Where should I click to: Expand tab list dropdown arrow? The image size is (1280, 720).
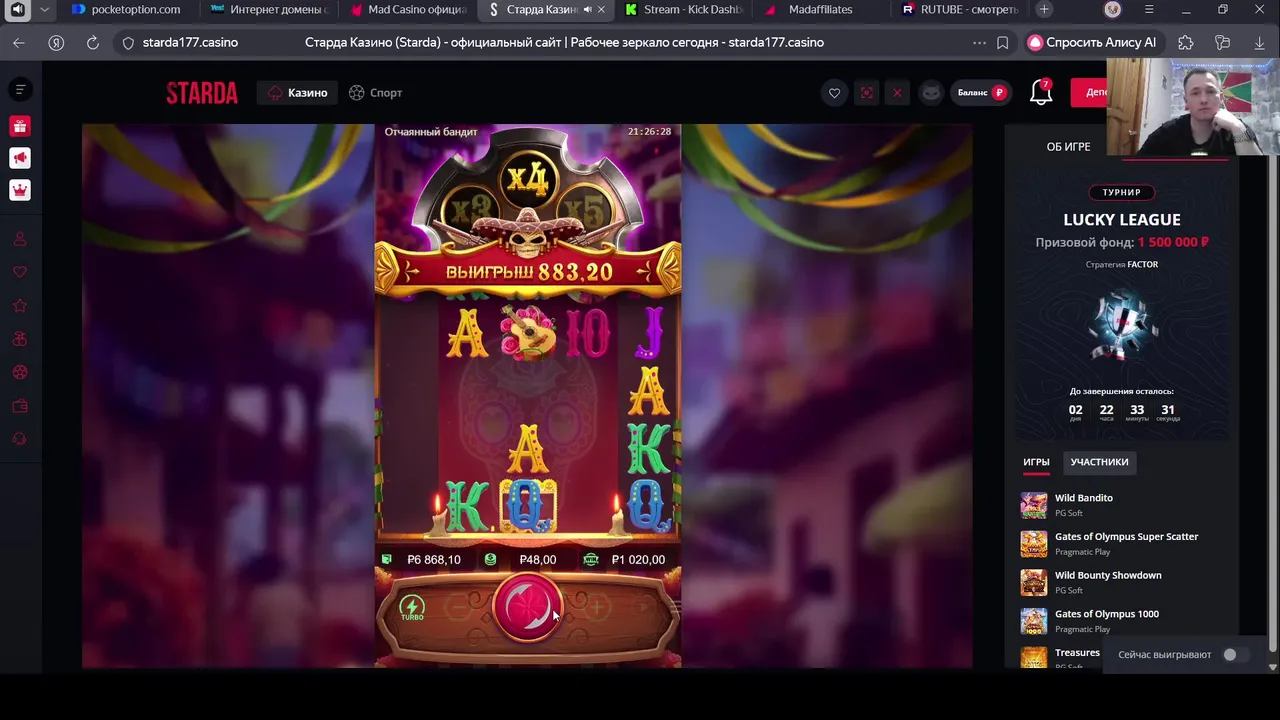tap(44, 10)
